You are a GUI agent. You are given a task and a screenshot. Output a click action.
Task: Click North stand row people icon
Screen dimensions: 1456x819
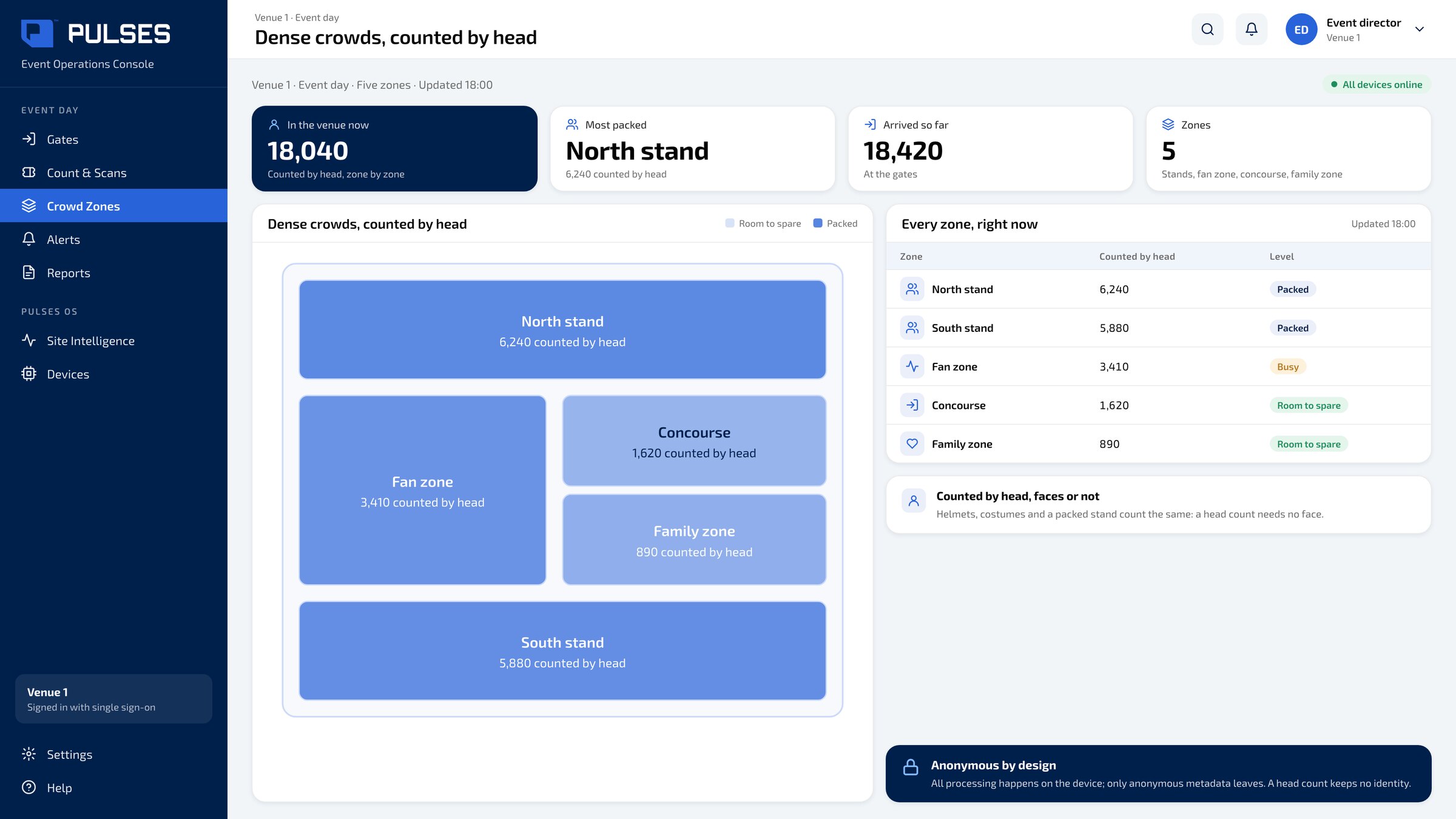click(912, 289)
